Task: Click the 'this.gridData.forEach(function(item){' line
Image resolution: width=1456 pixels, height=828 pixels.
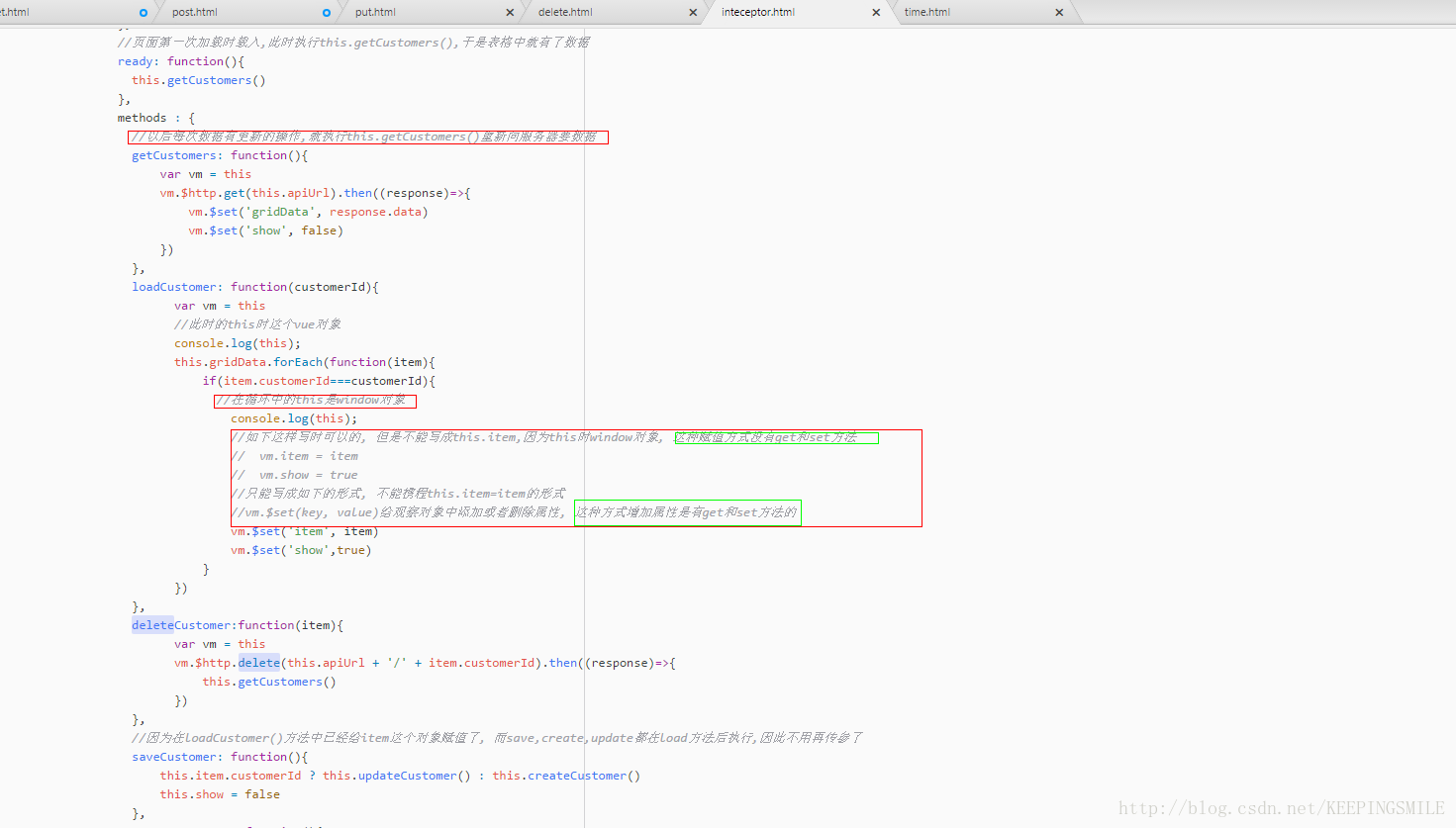Action: tap(305, 362)
